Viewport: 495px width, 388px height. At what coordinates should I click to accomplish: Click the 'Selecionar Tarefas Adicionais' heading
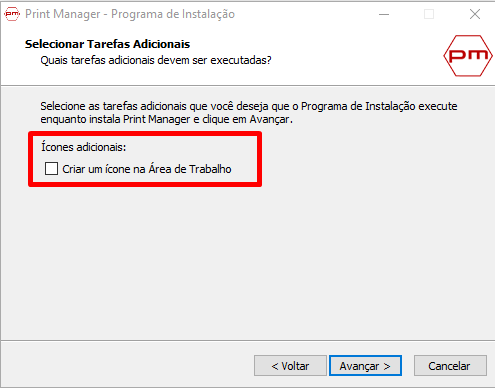click(x=107, y=44)
